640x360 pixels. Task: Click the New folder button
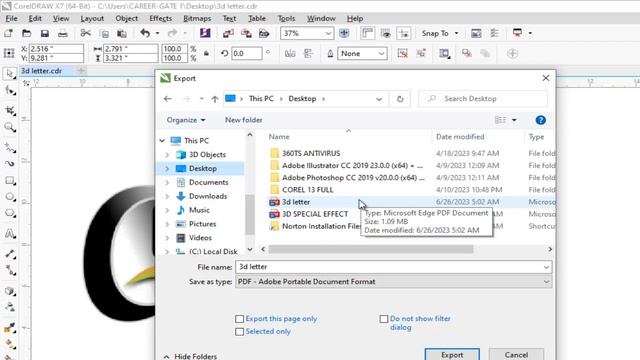tap(244, 120)
